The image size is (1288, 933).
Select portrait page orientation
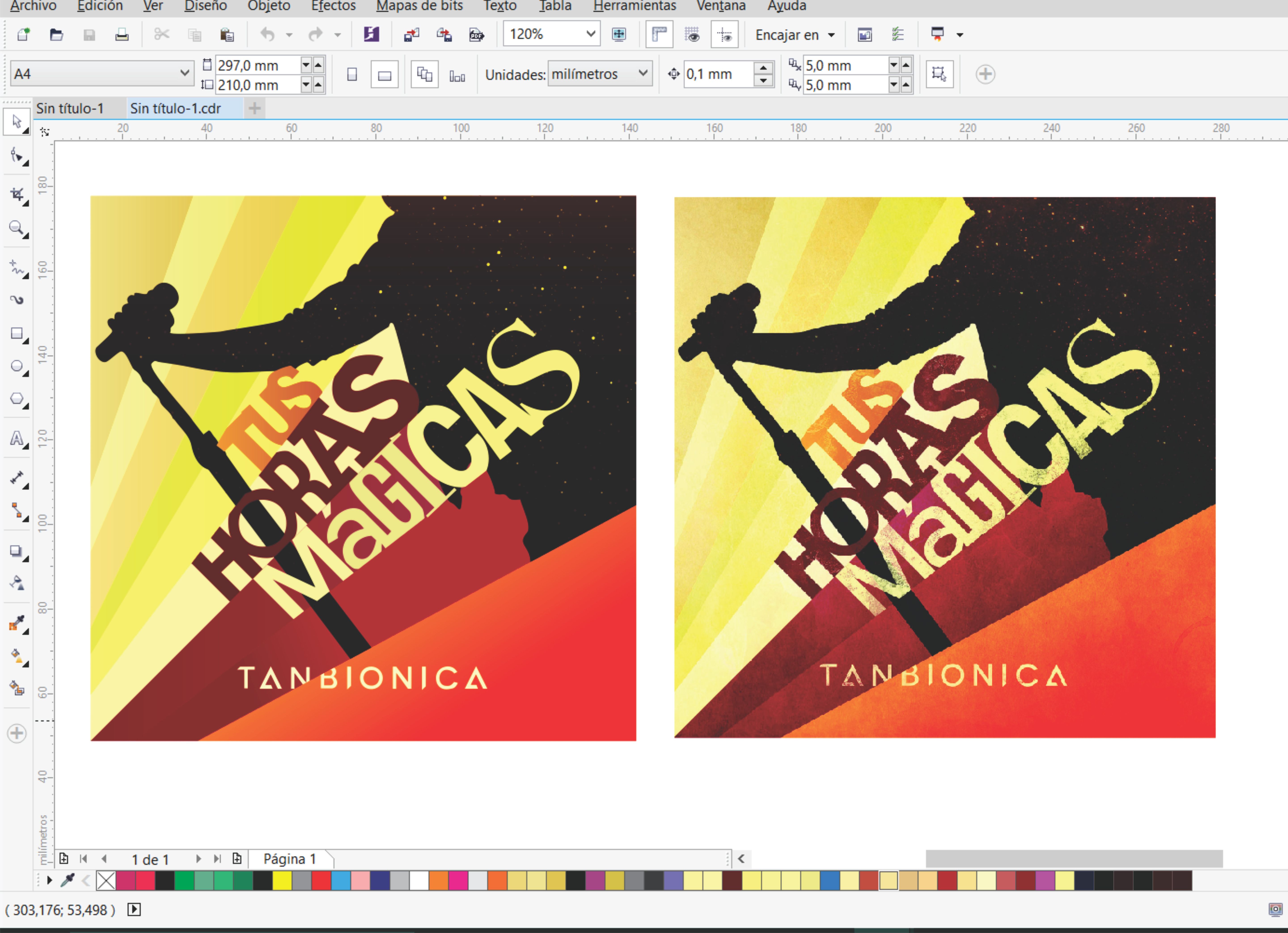click(x=352, y=74)
